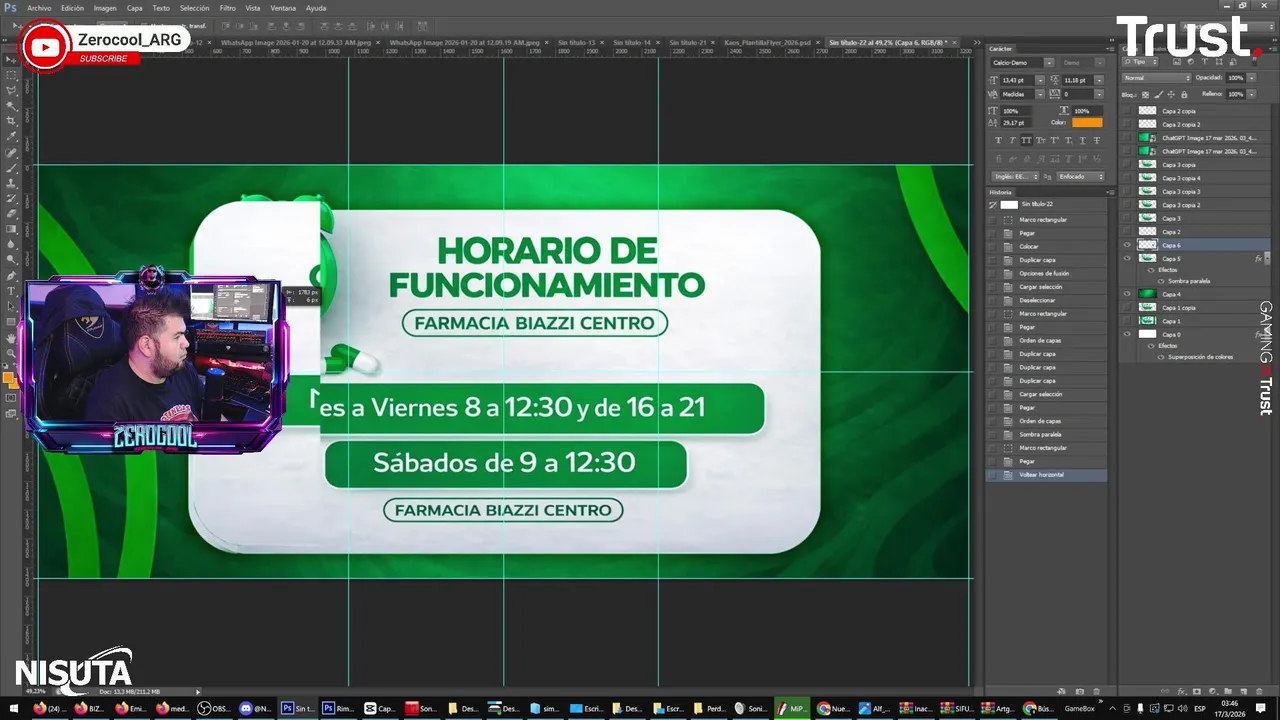Open the Enfocado anti-aliasing dropdown
The height and width of the screenshot is (720, 1280).
coord(1081,176)
